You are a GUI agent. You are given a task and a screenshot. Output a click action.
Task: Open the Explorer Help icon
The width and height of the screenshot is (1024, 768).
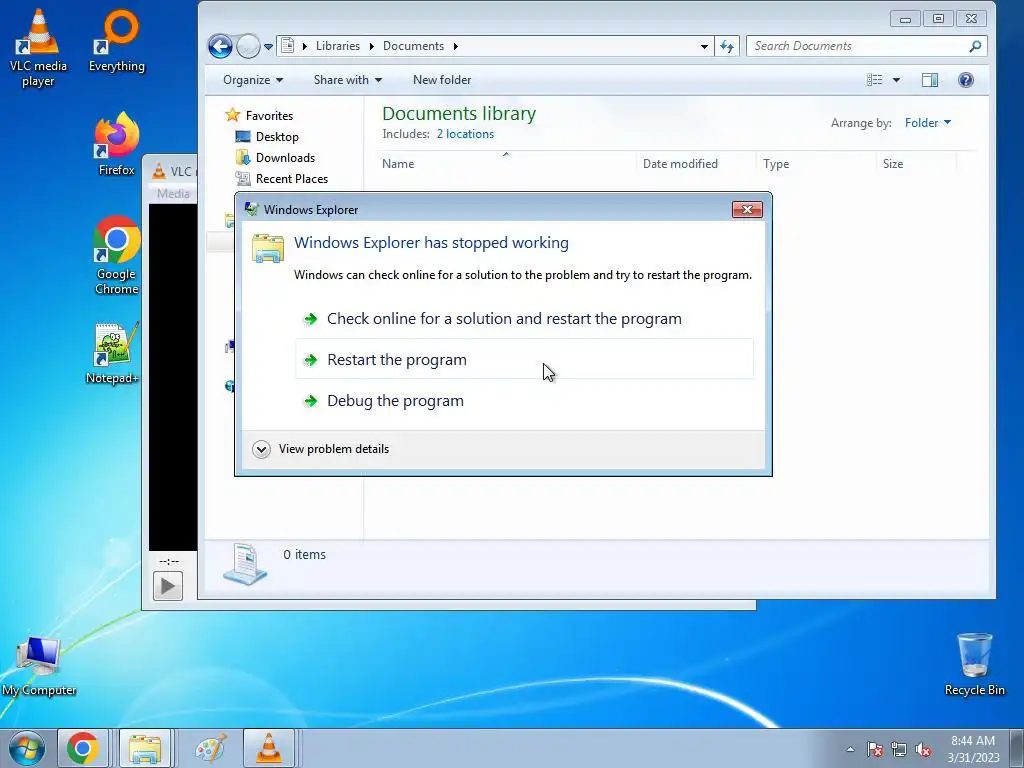(x=966, y=80)
